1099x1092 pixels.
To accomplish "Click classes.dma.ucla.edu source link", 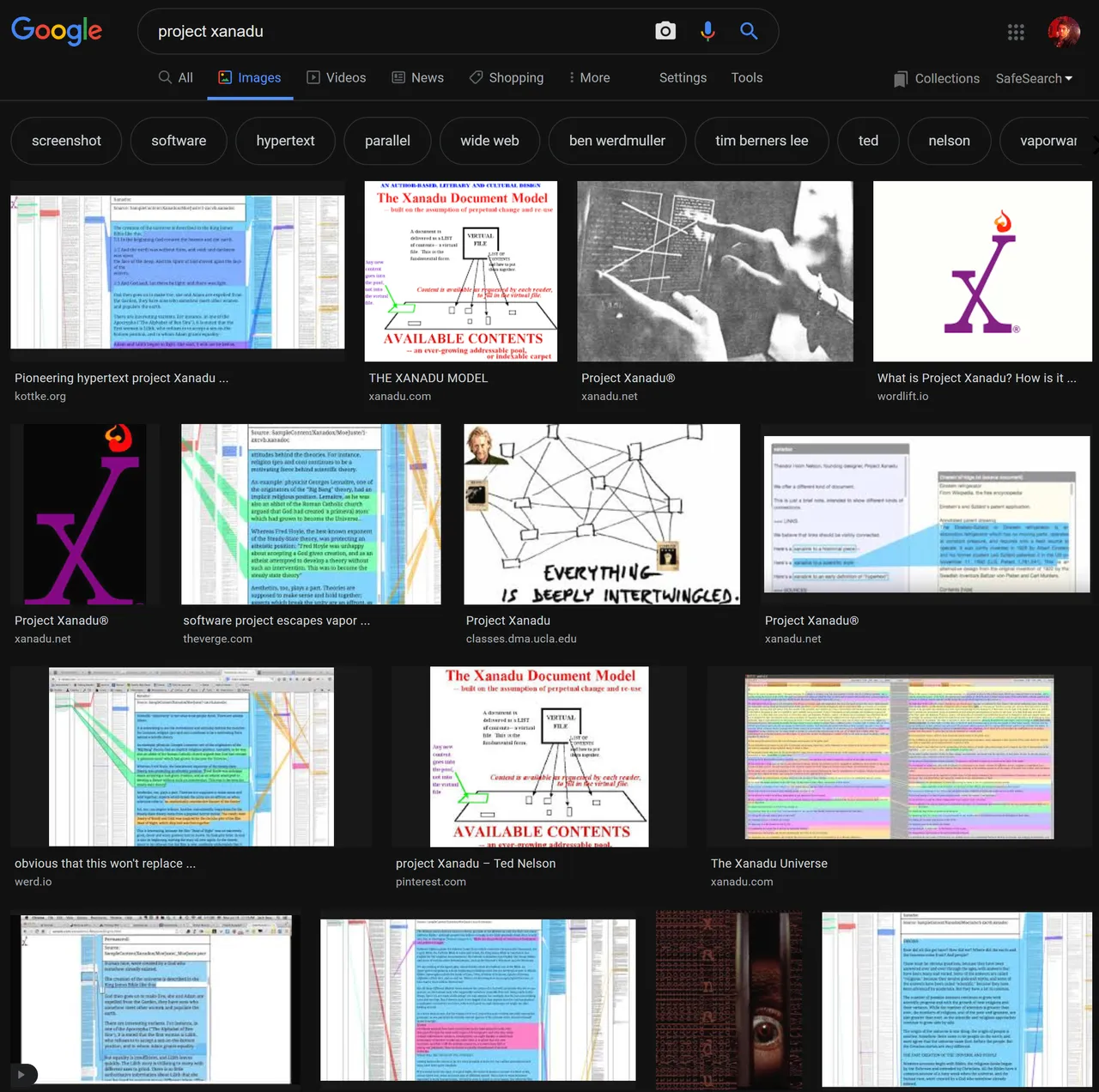I will coord(521,639).
